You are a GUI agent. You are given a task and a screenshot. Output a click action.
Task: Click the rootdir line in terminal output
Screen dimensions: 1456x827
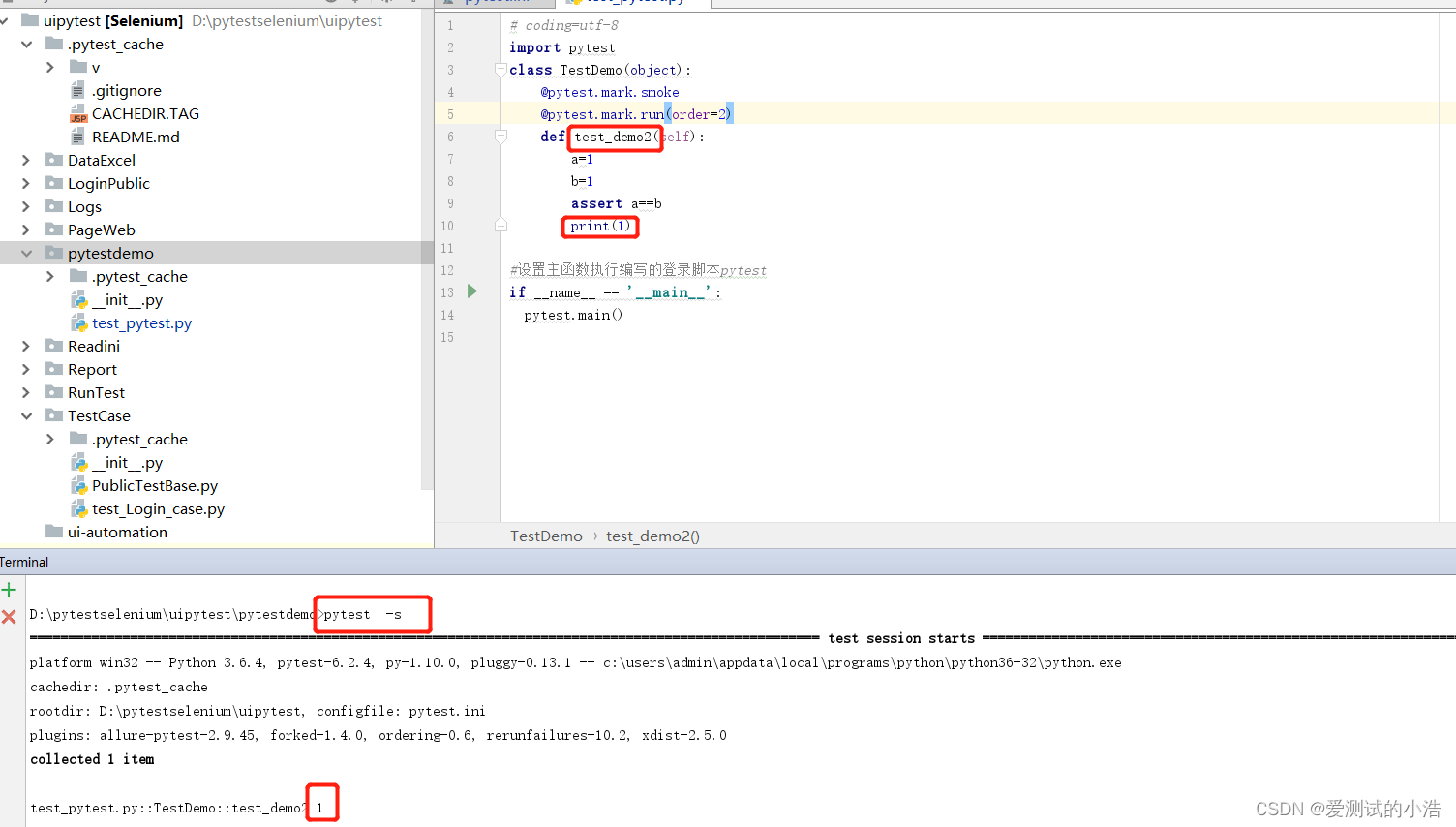258,711
